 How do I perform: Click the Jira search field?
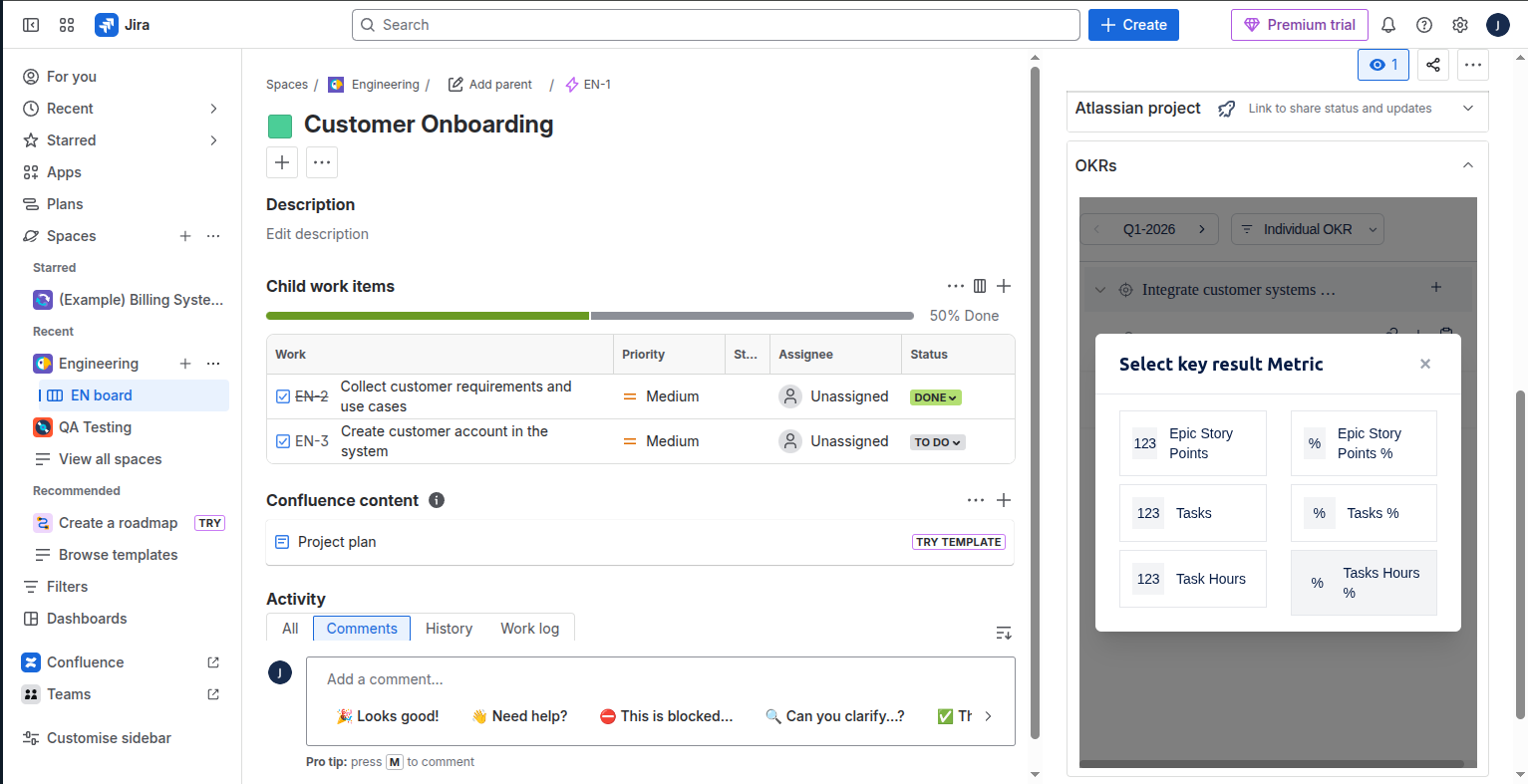pos(716,25)
